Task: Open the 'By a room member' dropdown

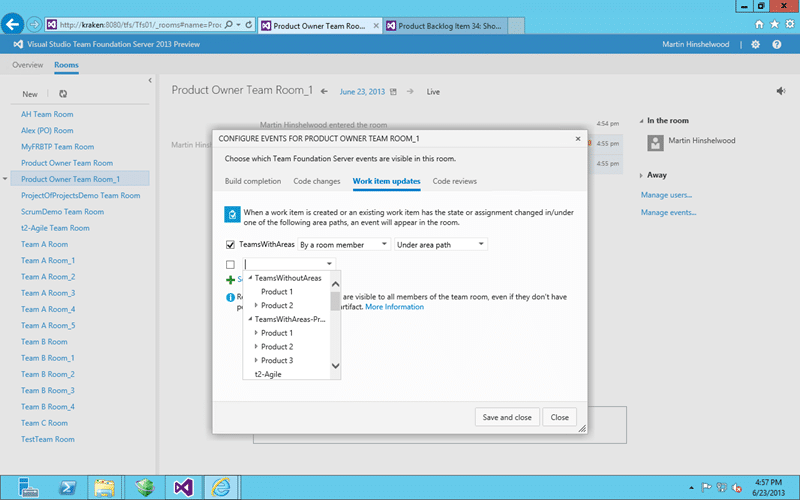Action: [344, 245]
